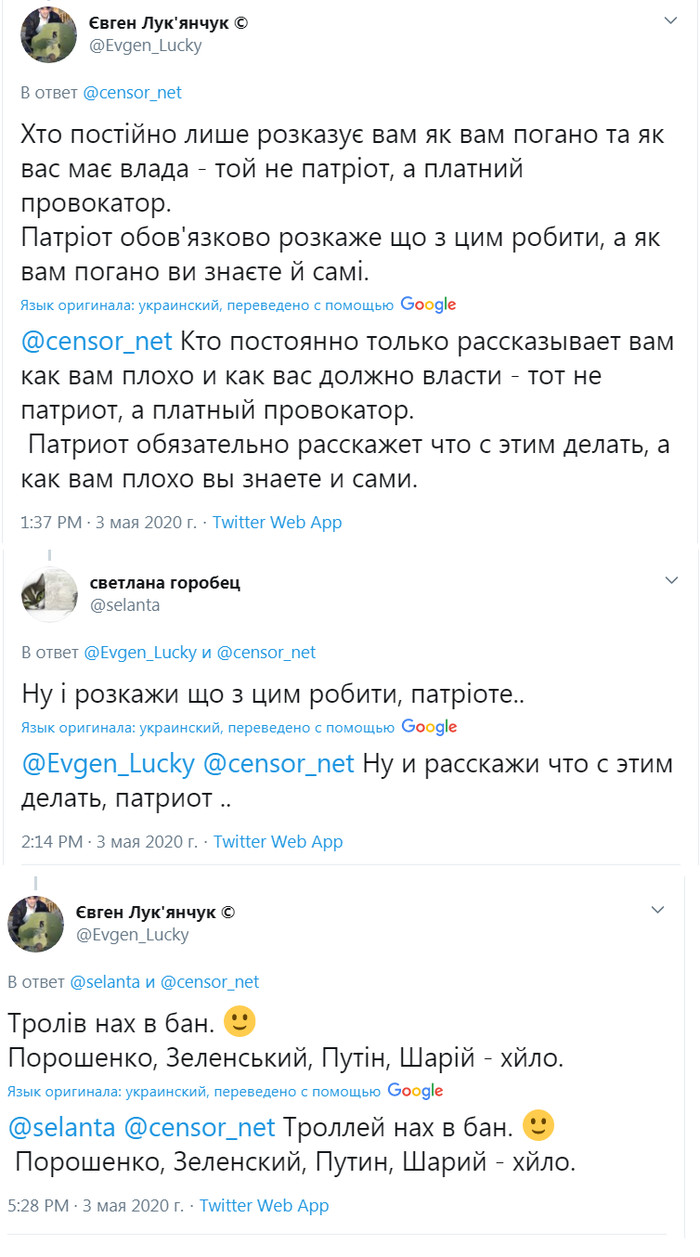Click the third tweet's profile picture
This screenshot has width=700, height=1257.
click(36, 923)
